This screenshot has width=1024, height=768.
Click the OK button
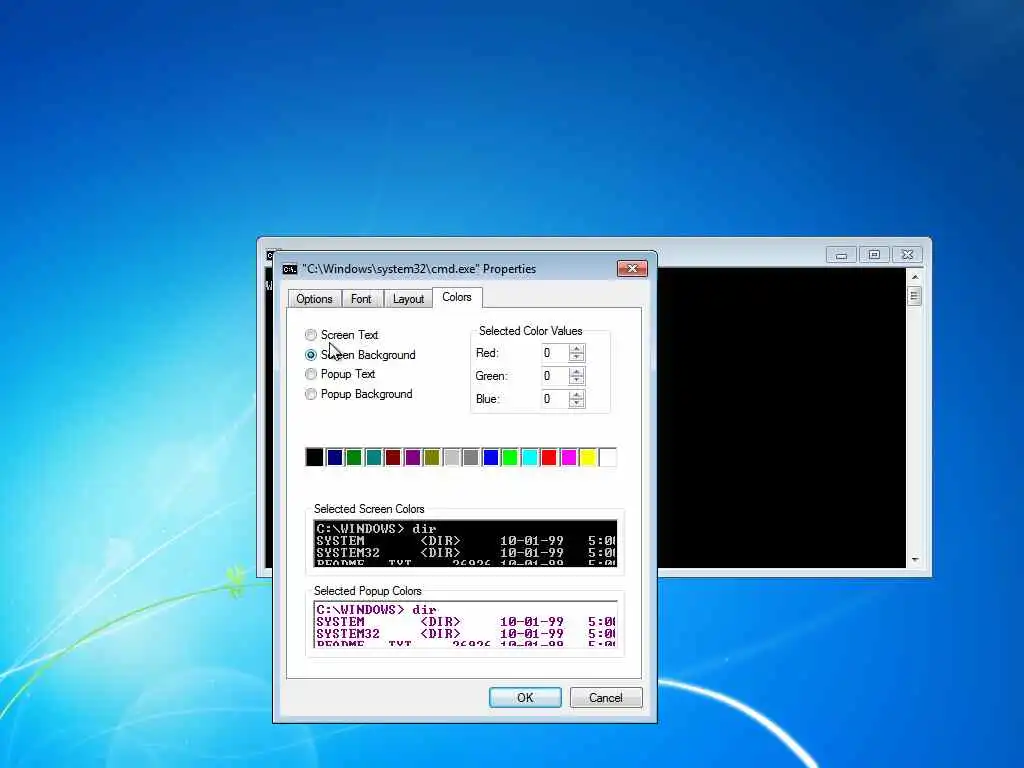tap(525, 697)
